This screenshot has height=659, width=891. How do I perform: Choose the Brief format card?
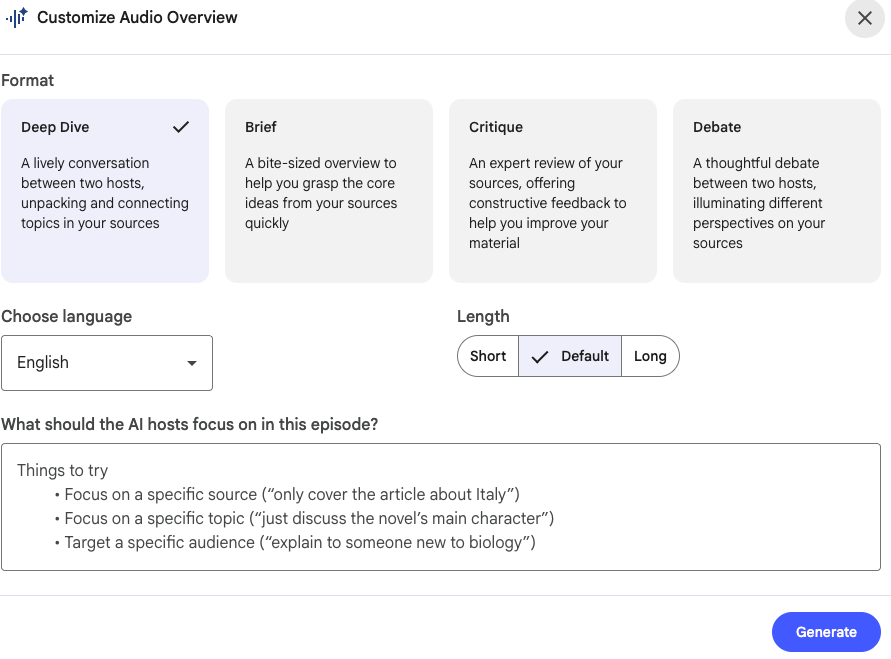(x=329, y=191)
